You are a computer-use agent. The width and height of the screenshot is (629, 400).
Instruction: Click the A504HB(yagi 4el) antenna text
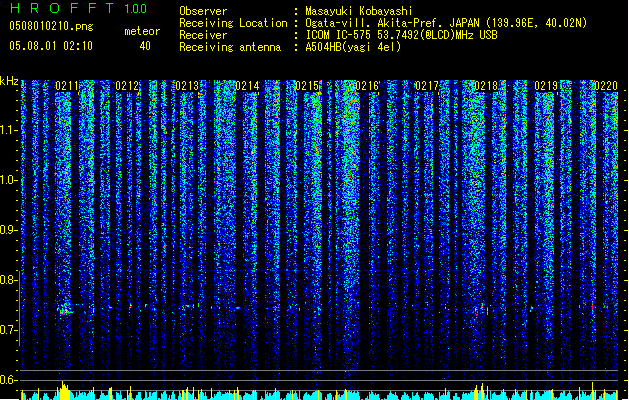click(353, 47)
